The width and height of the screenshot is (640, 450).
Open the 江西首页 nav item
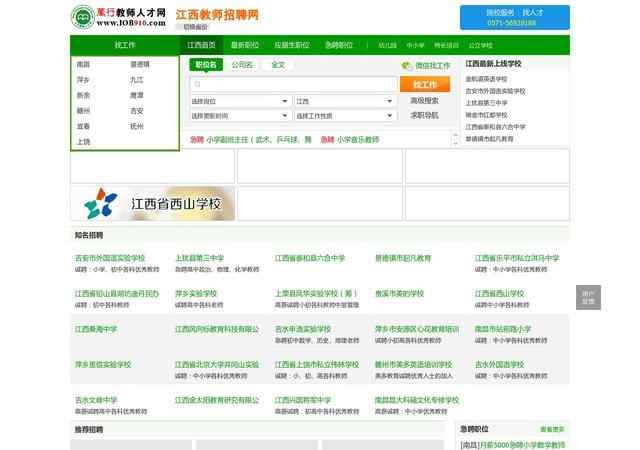click(202, 45)
